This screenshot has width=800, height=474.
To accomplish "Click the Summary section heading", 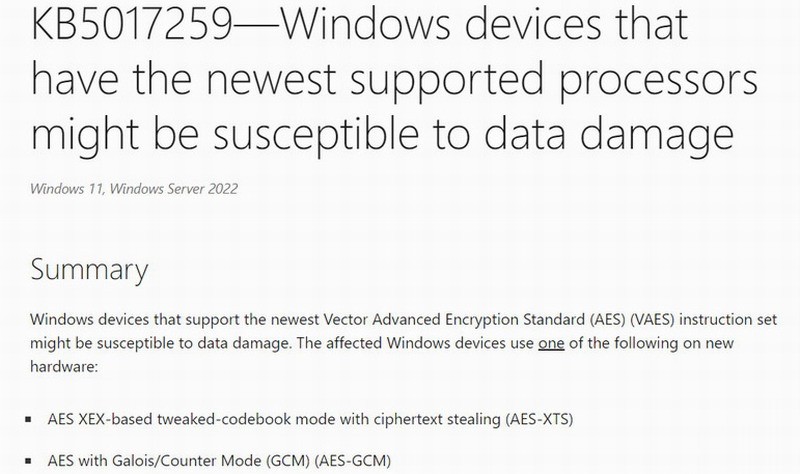I will pyautogui.click(x=89, y=270).
